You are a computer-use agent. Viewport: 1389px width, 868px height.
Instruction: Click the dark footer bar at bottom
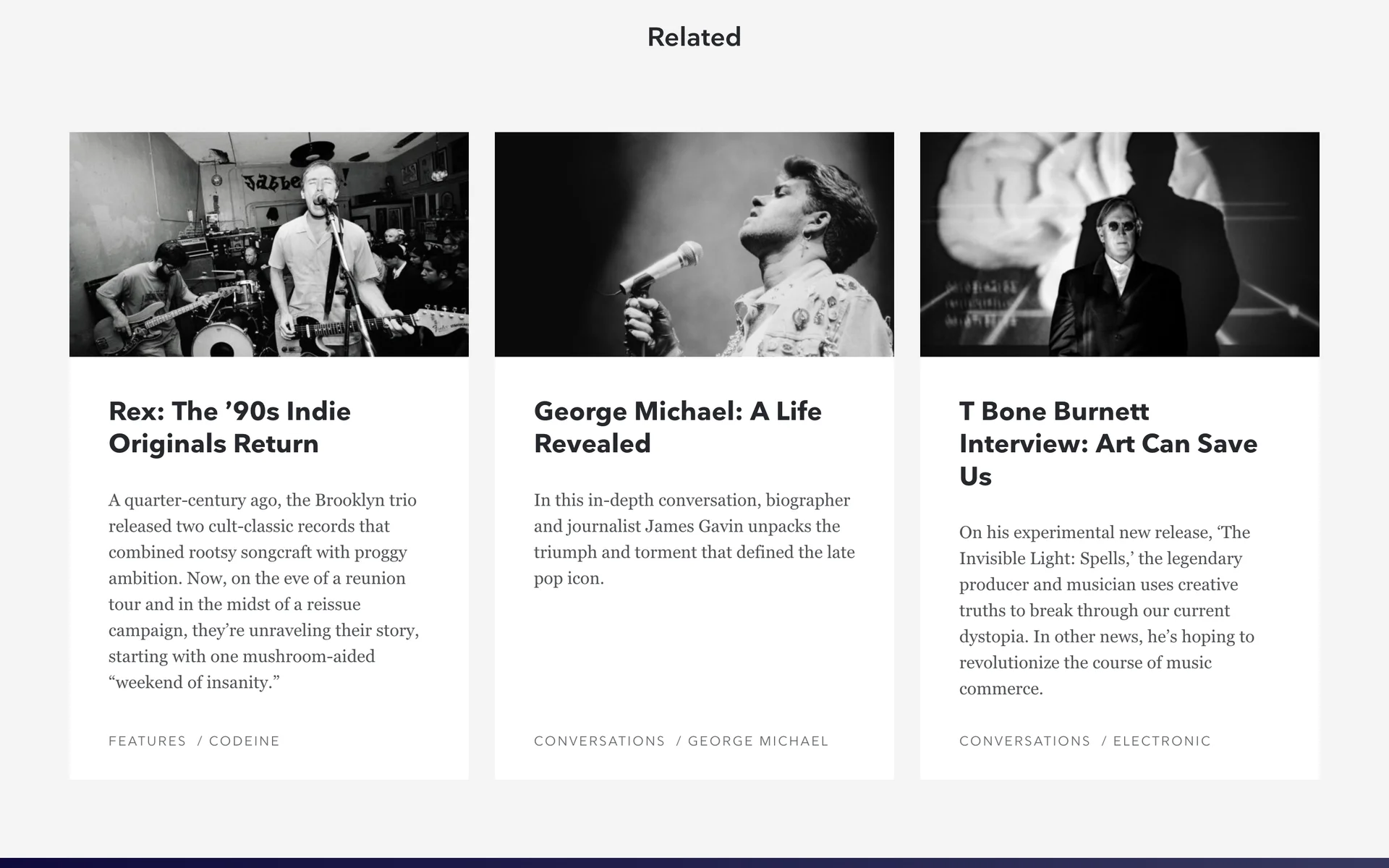point(694,862)
